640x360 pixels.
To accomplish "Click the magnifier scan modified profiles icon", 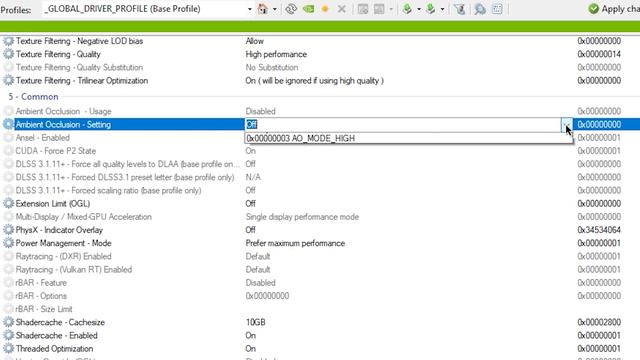I will point(480,9).
